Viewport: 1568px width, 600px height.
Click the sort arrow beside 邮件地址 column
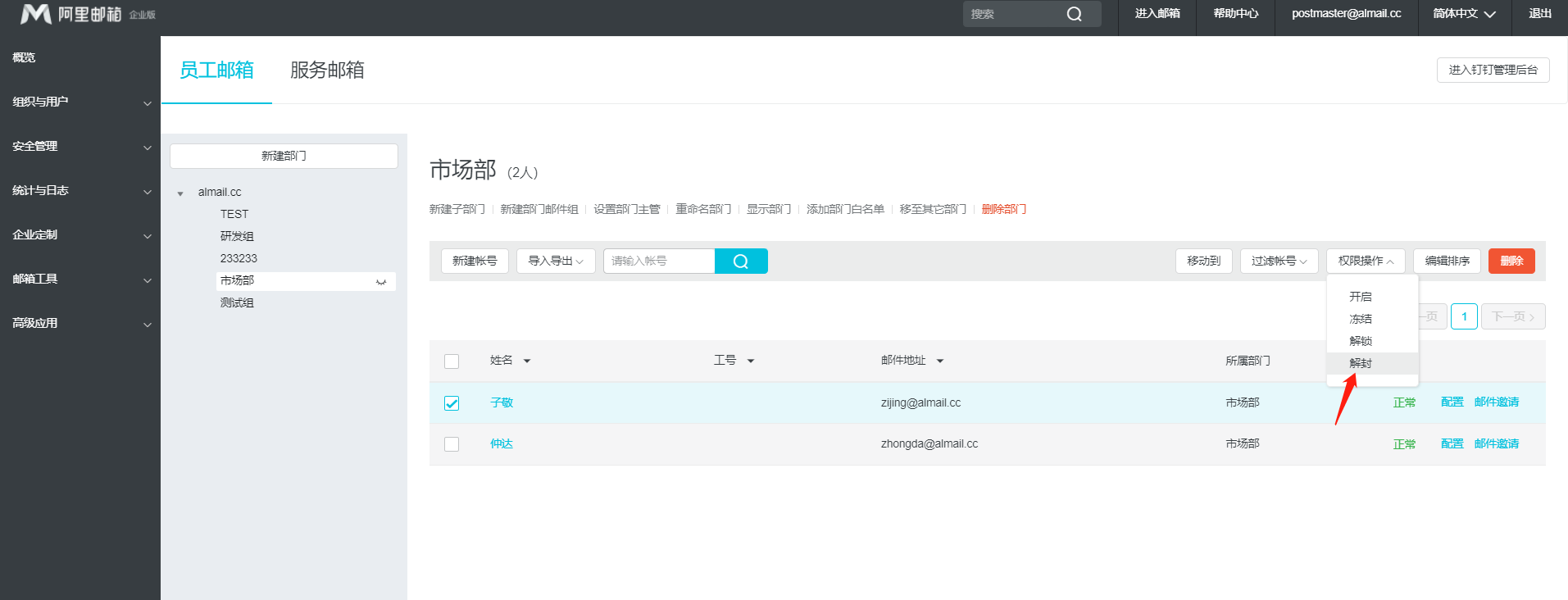[x=940, y=361]
